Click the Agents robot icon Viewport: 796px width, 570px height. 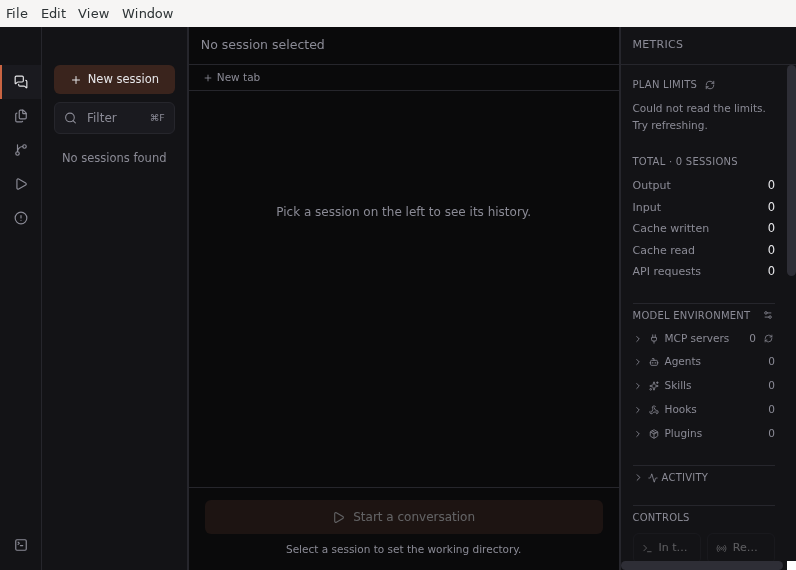point(654,362)
